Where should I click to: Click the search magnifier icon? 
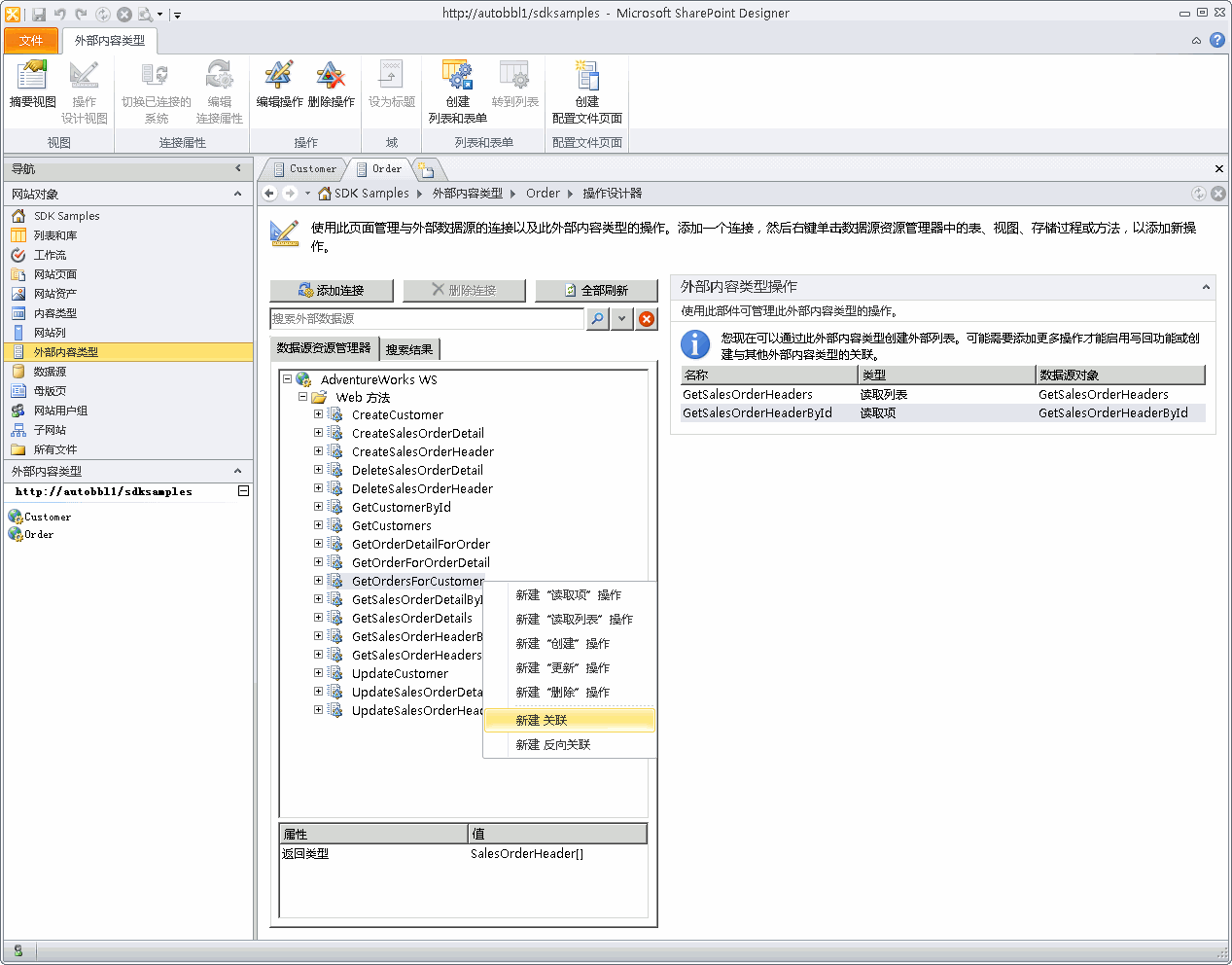(597, 318)
